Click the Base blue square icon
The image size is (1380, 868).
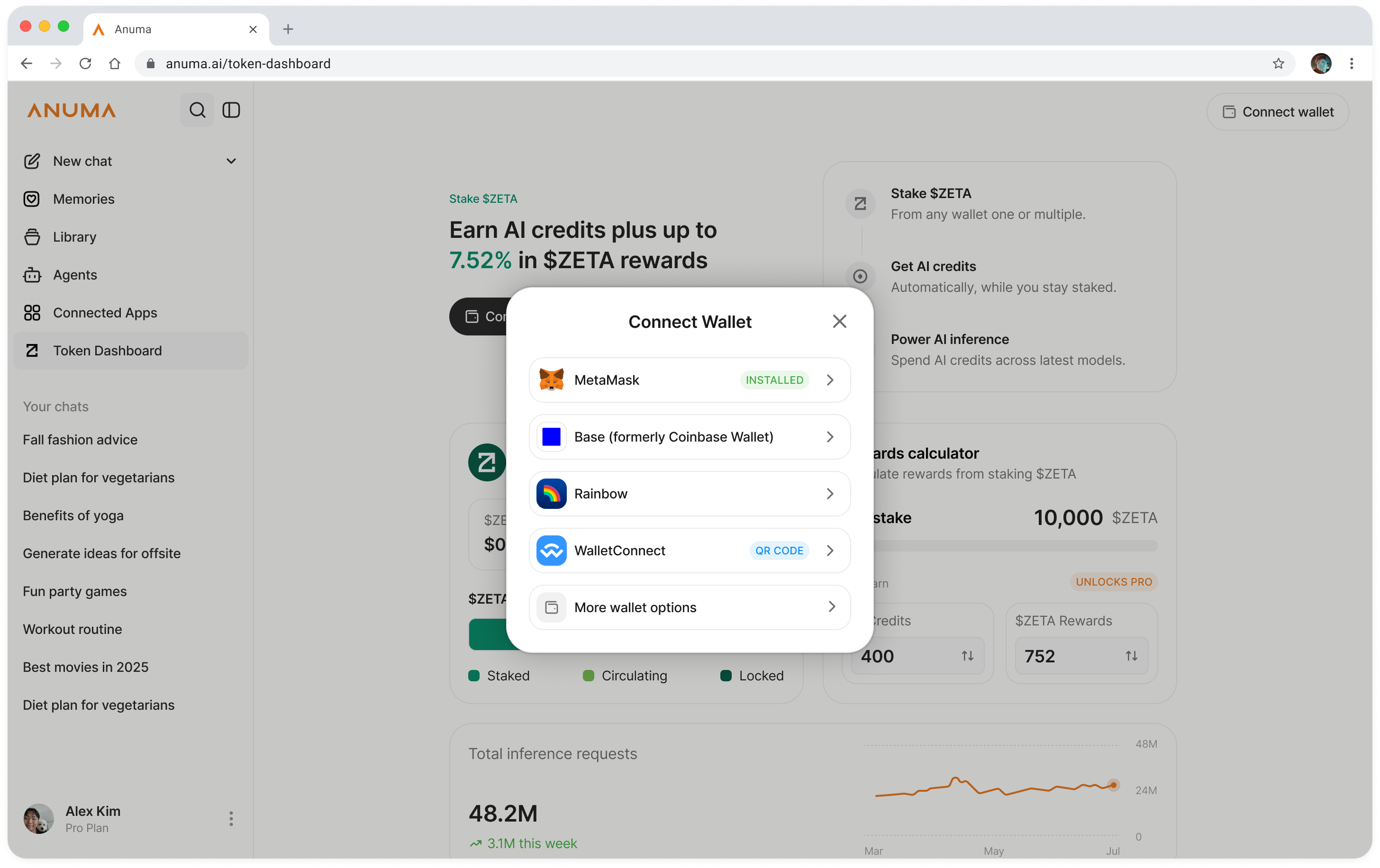coord(551,436)
